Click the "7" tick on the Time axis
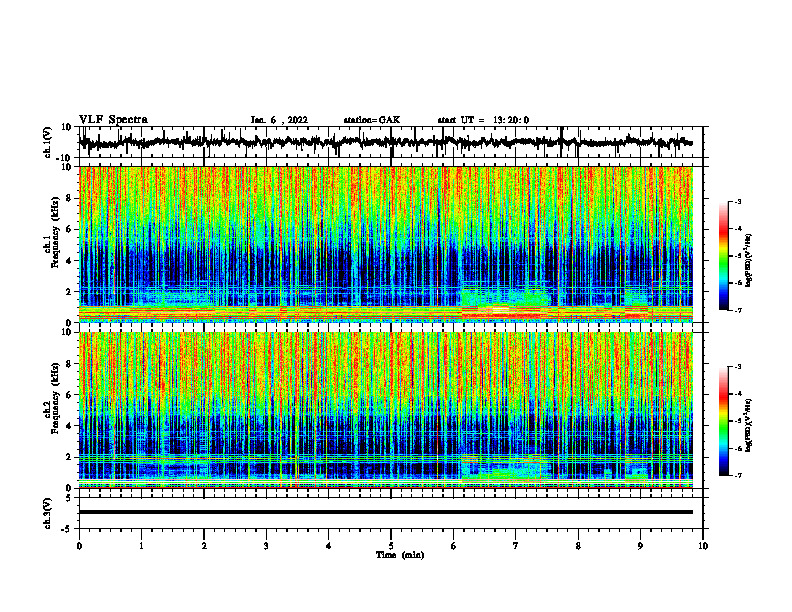The height and width of the screenshot is (612, 792). [516, 546]
